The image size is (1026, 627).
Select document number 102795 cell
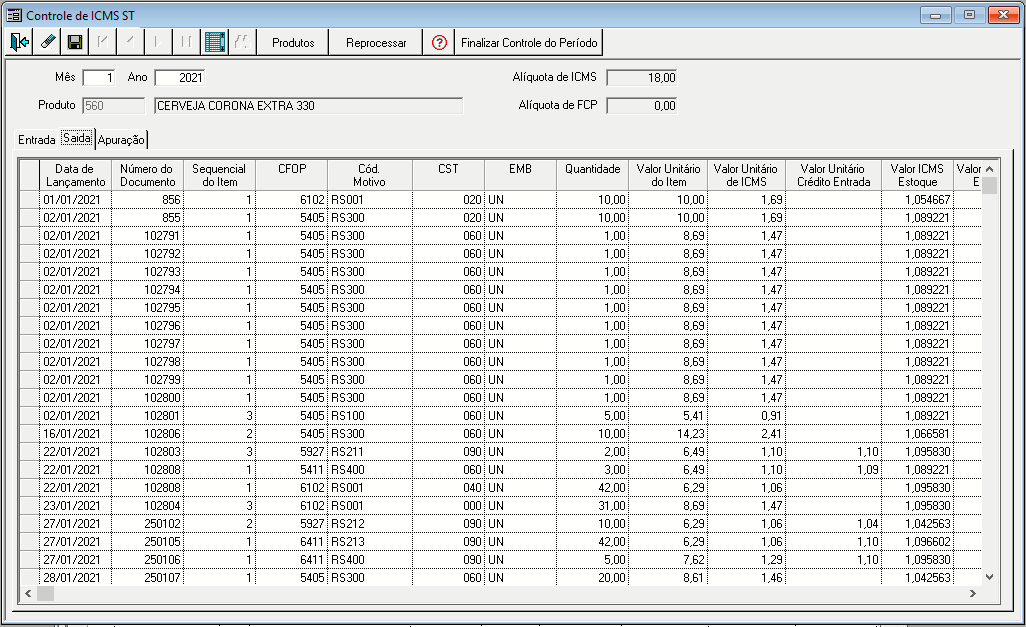[x=147, y=308]
